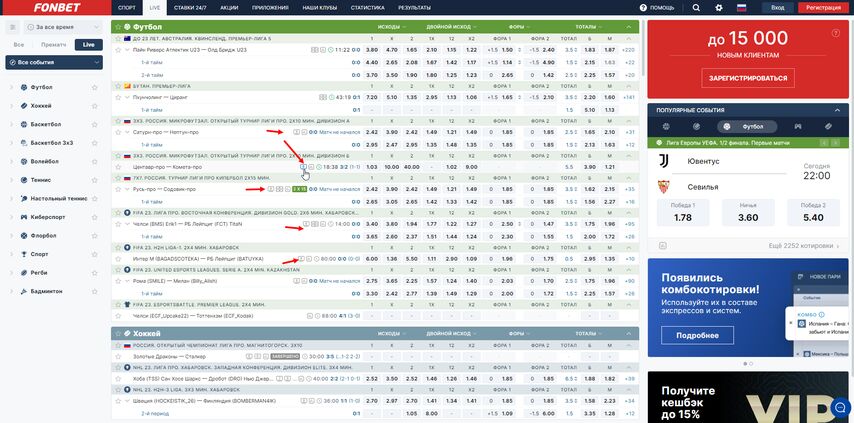
Task: Click the Russian flag language icon
Action: coord(741,8)
